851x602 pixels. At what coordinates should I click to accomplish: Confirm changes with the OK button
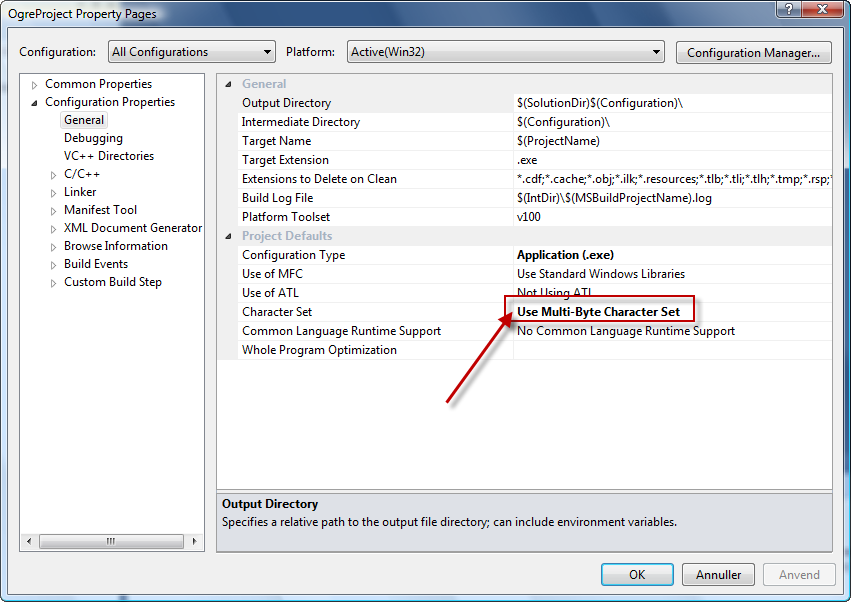coord(637,574)
